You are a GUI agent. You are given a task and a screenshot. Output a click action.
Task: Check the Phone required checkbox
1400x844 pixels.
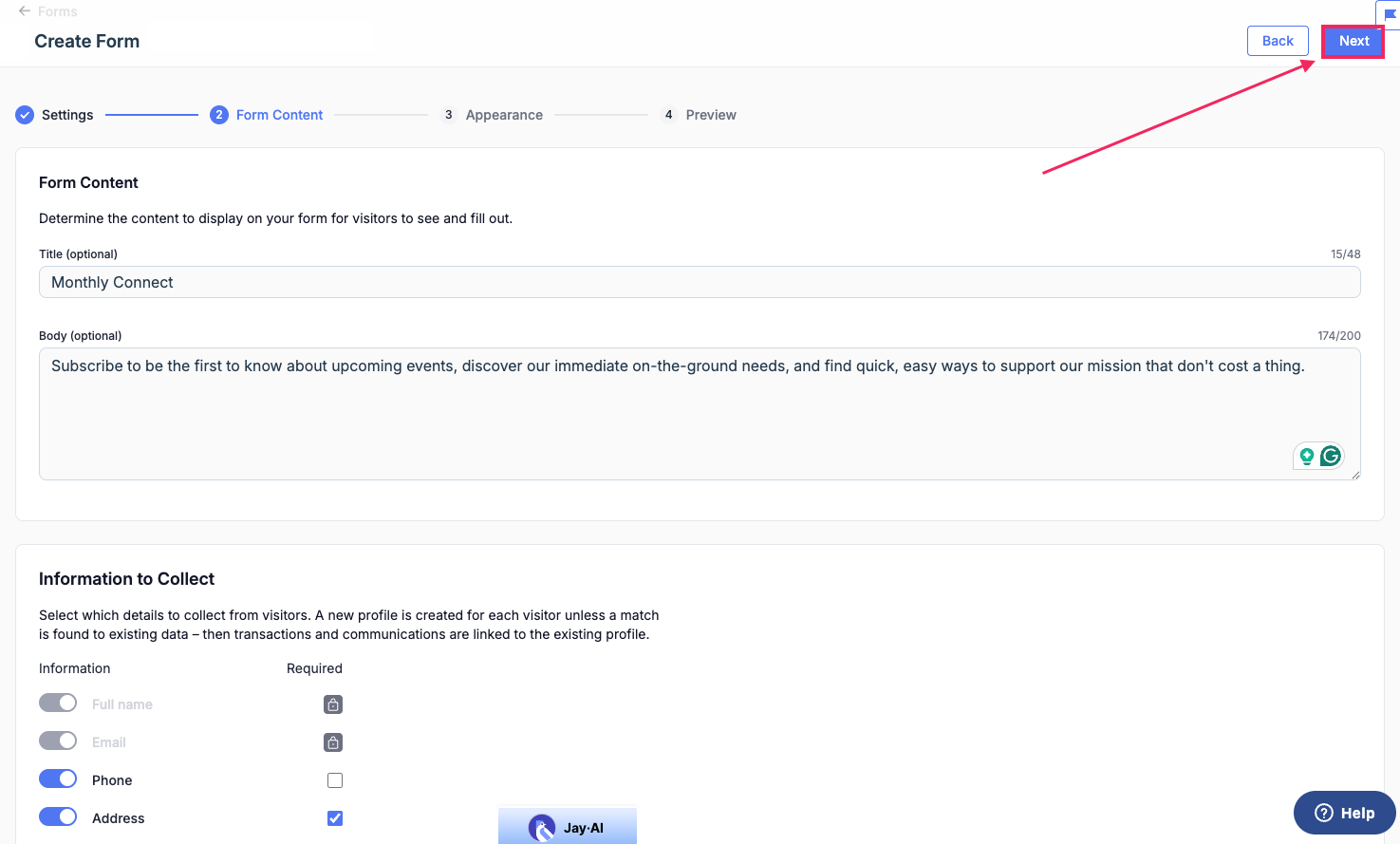335,780
